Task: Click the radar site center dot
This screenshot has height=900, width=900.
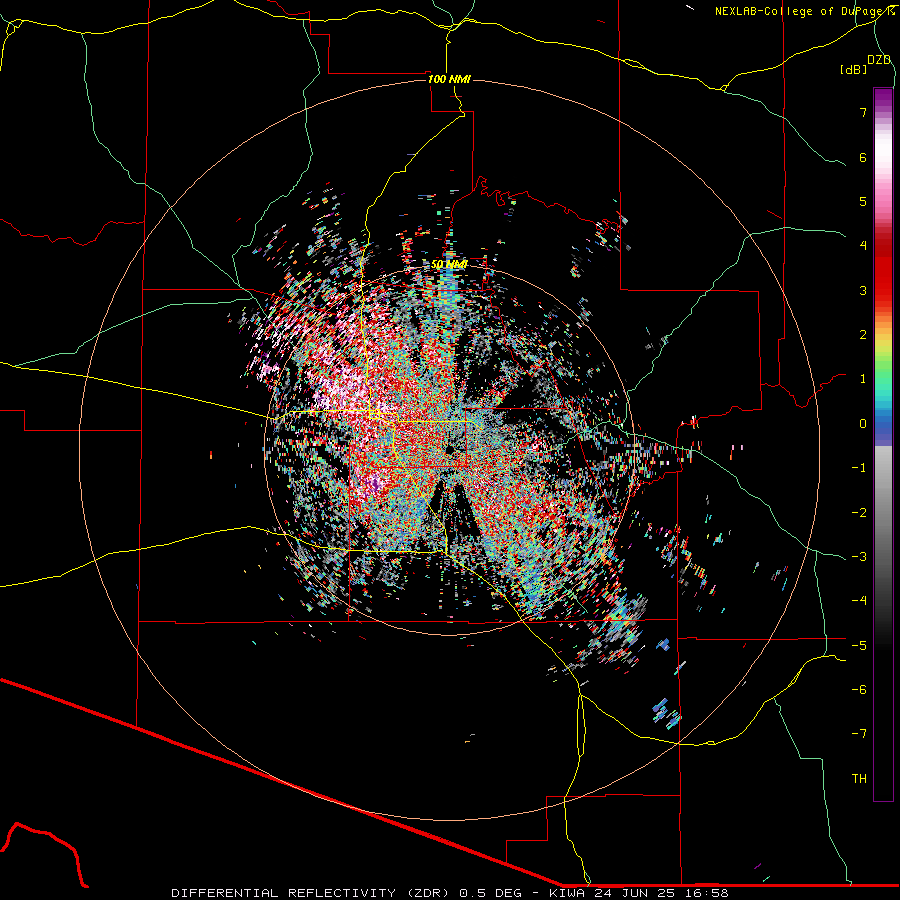Action: coord(450,450)
